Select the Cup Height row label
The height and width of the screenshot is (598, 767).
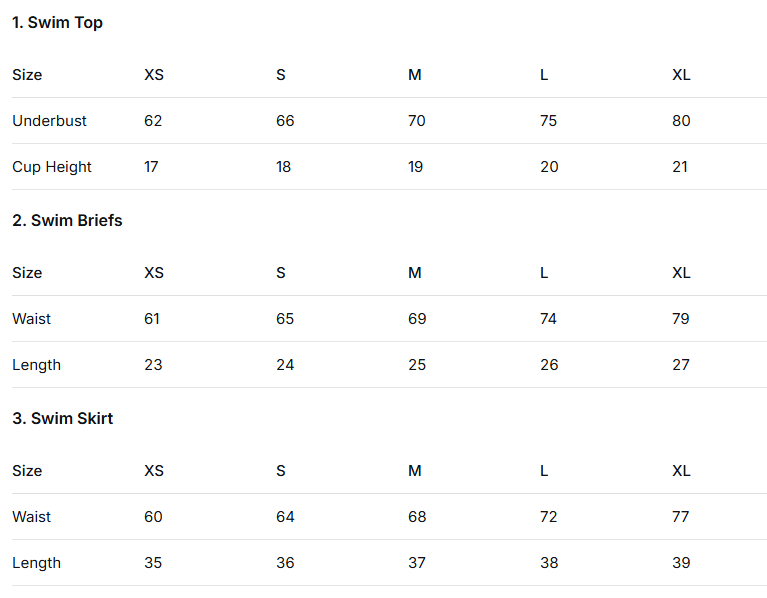point(52,167)
